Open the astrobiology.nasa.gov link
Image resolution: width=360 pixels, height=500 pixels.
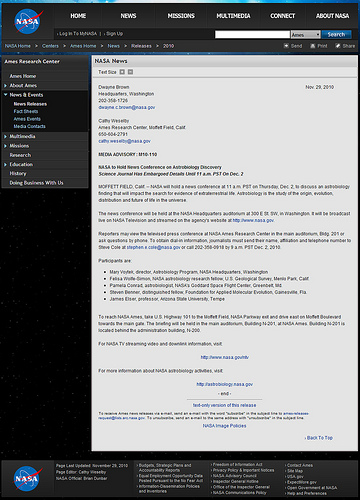(224, 384)
